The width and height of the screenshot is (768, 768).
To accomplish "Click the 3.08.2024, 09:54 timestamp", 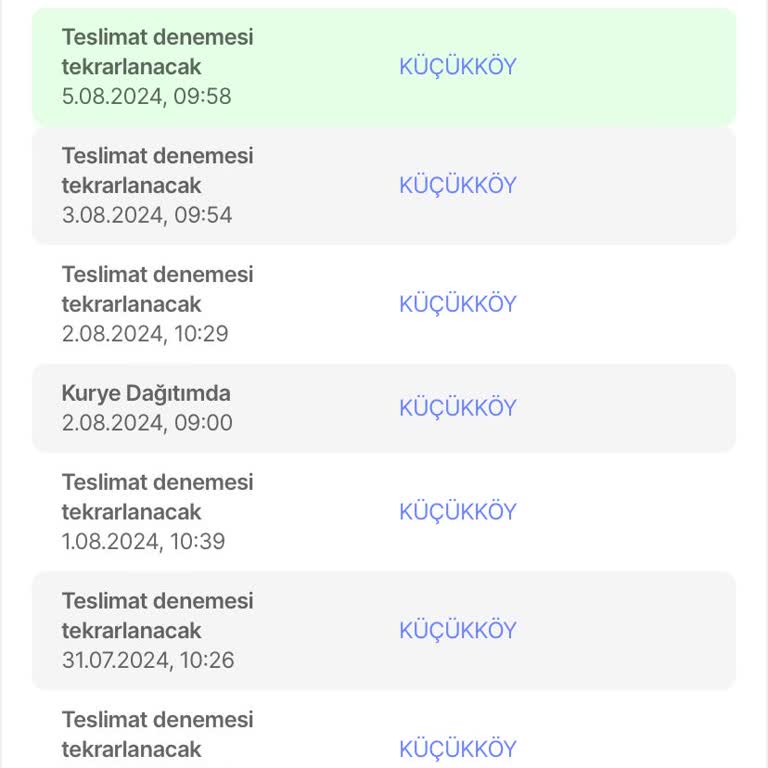I will point(146,215).
